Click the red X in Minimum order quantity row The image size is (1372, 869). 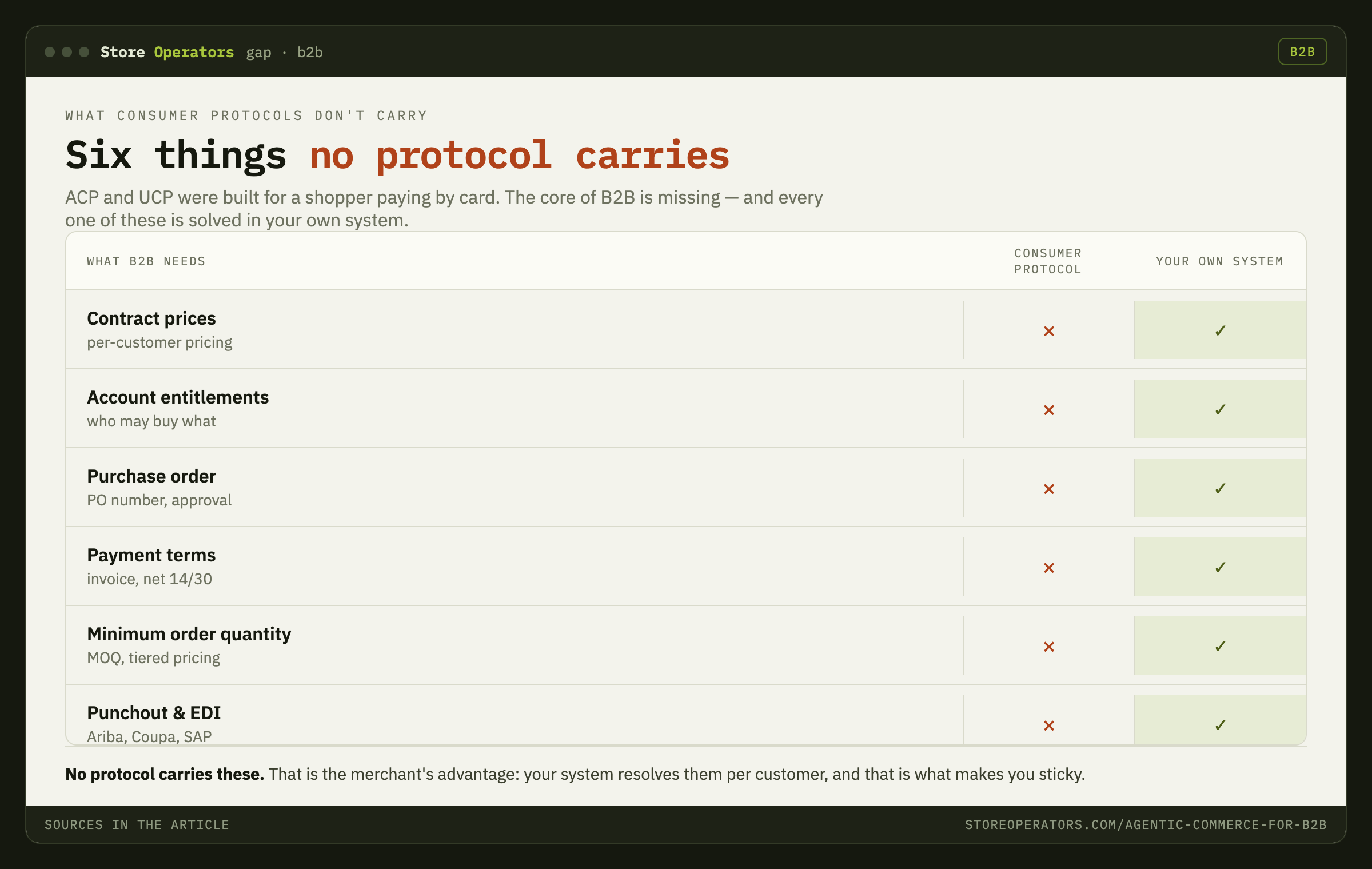pos(1048,647)
